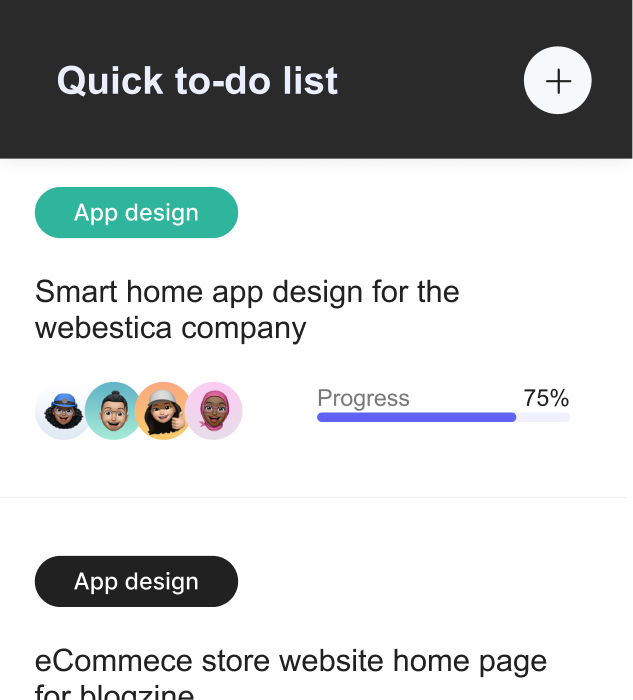Click the green App design tag

tap(136, 213)
